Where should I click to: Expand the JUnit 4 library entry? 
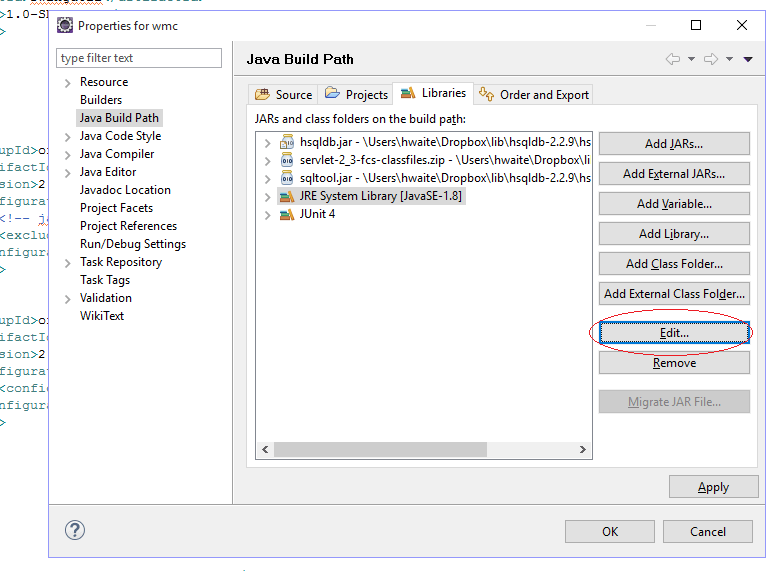pos(267,215)
